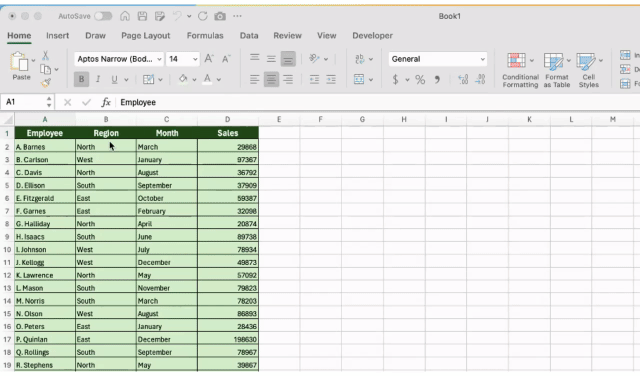Open the Page Layout tab
The height and width of the screenshot is (376, 640).
point(146,36)
